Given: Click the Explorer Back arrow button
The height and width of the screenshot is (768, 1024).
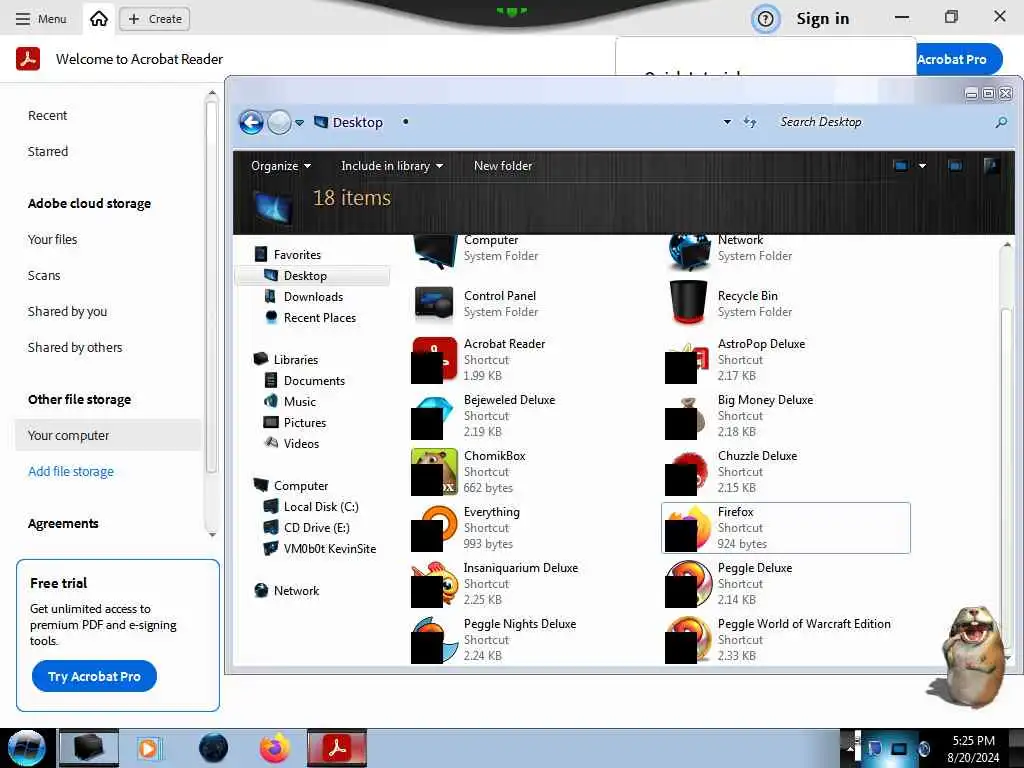Looking at the screenshot, I should 251,122.
